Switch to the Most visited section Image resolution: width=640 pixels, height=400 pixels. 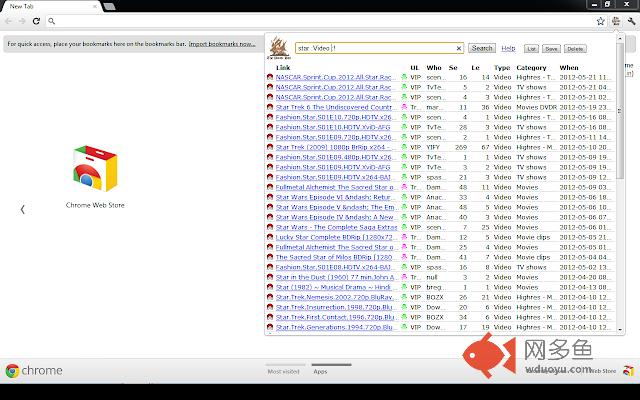click(x=284, y=371)
